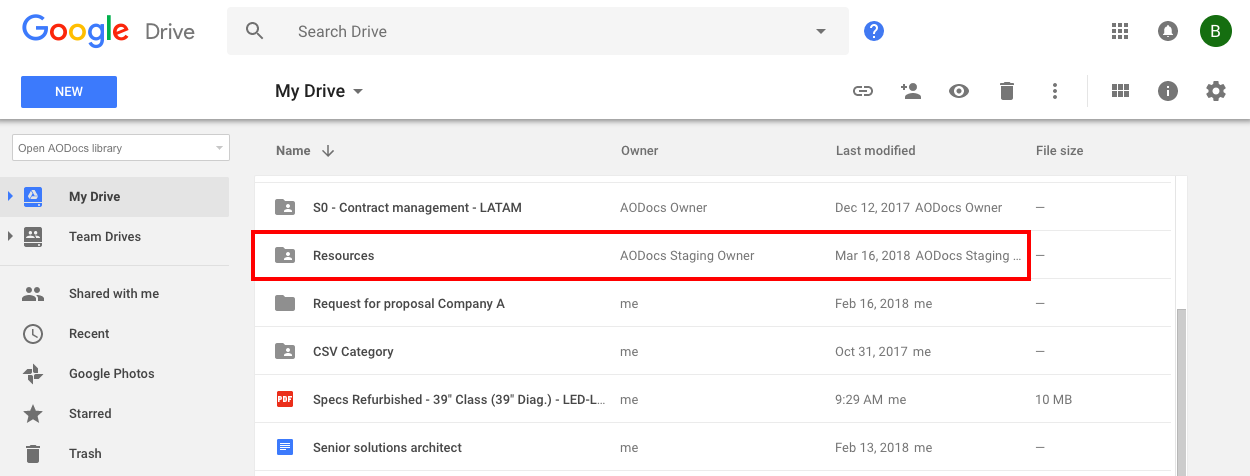Open the green B account avatar

(x=1215, y=31)
